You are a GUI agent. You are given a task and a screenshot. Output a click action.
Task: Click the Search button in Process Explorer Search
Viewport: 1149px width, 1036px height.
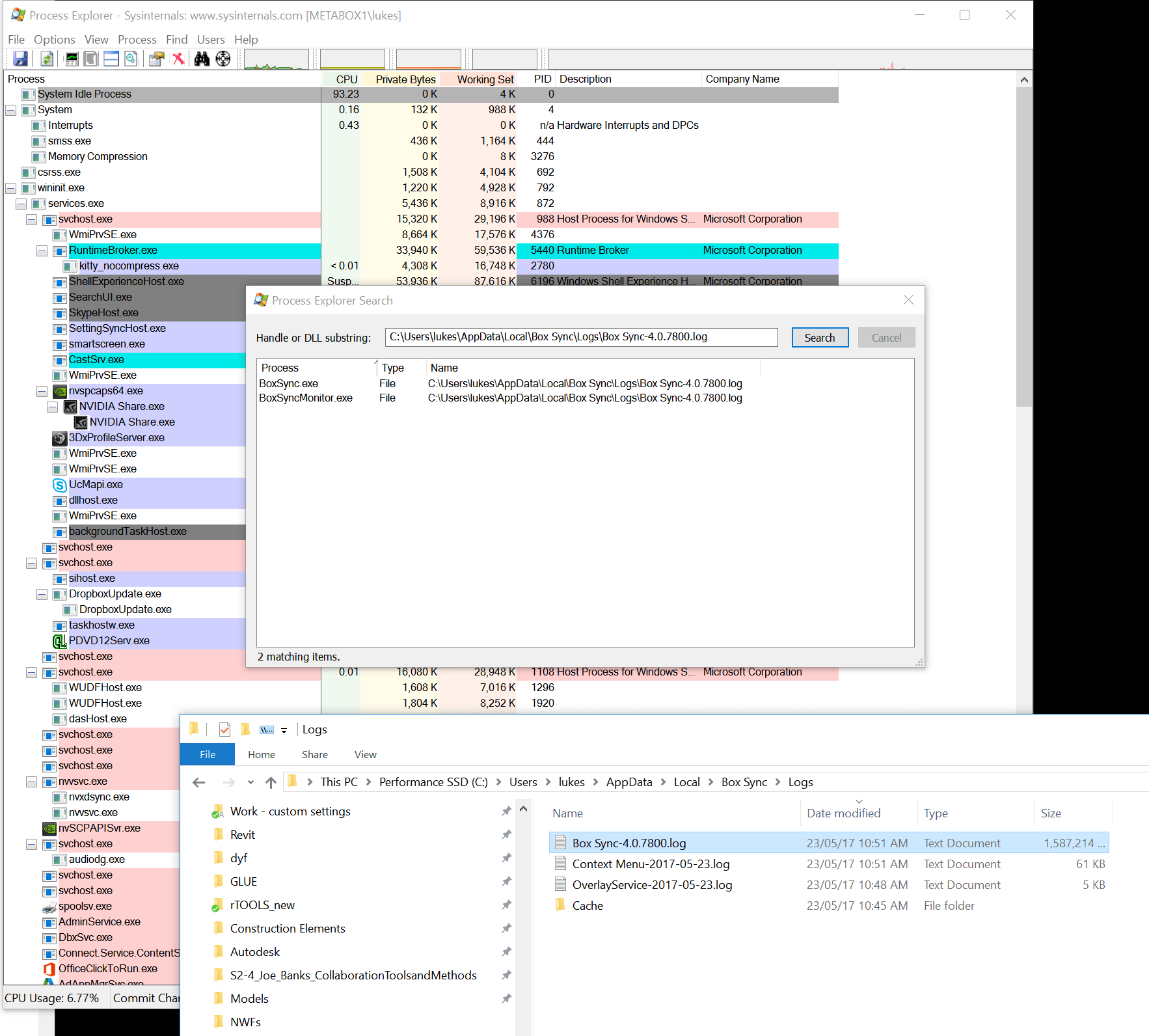coord(820,337)
